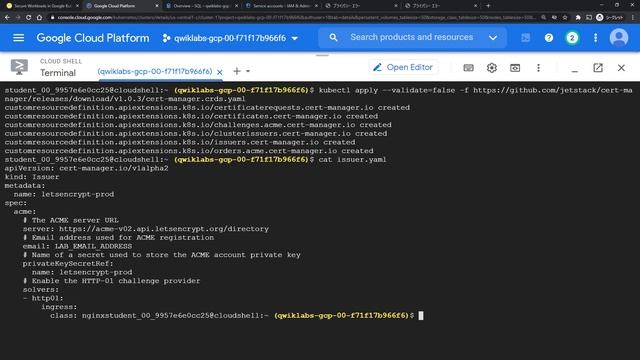Click the 'cat issuer.yaml' command text
This screenshot has width=640, height=360.
tap(352, 160)
